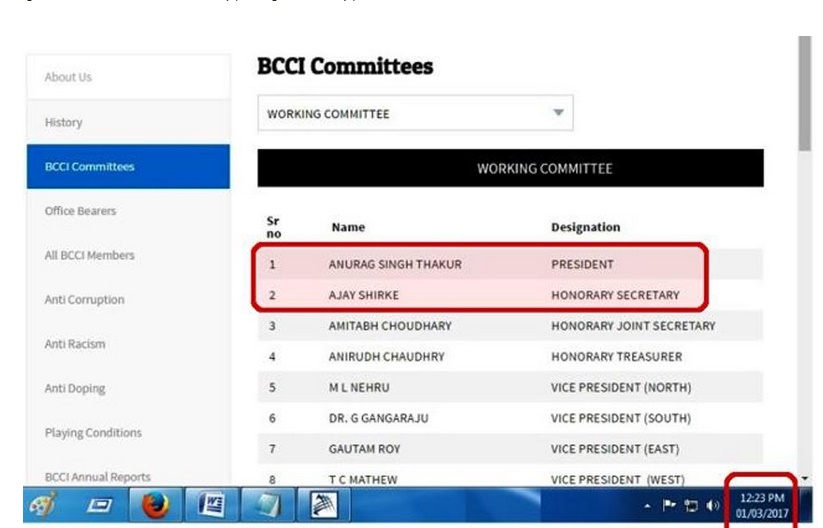This screenshot has width=823, height=528.
Task: Click the Working Committee black header
Action: point(510,168)
